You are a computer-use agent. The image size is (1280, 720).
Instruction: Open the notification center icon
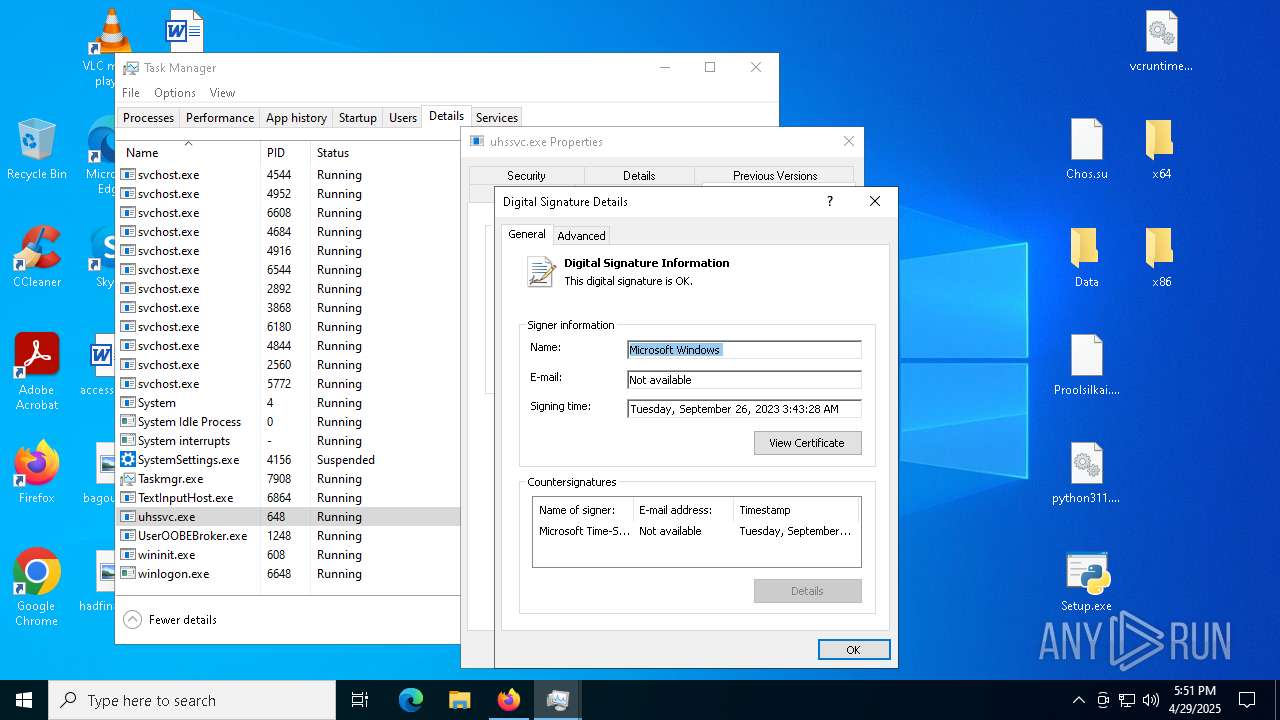click(1247, 700)
